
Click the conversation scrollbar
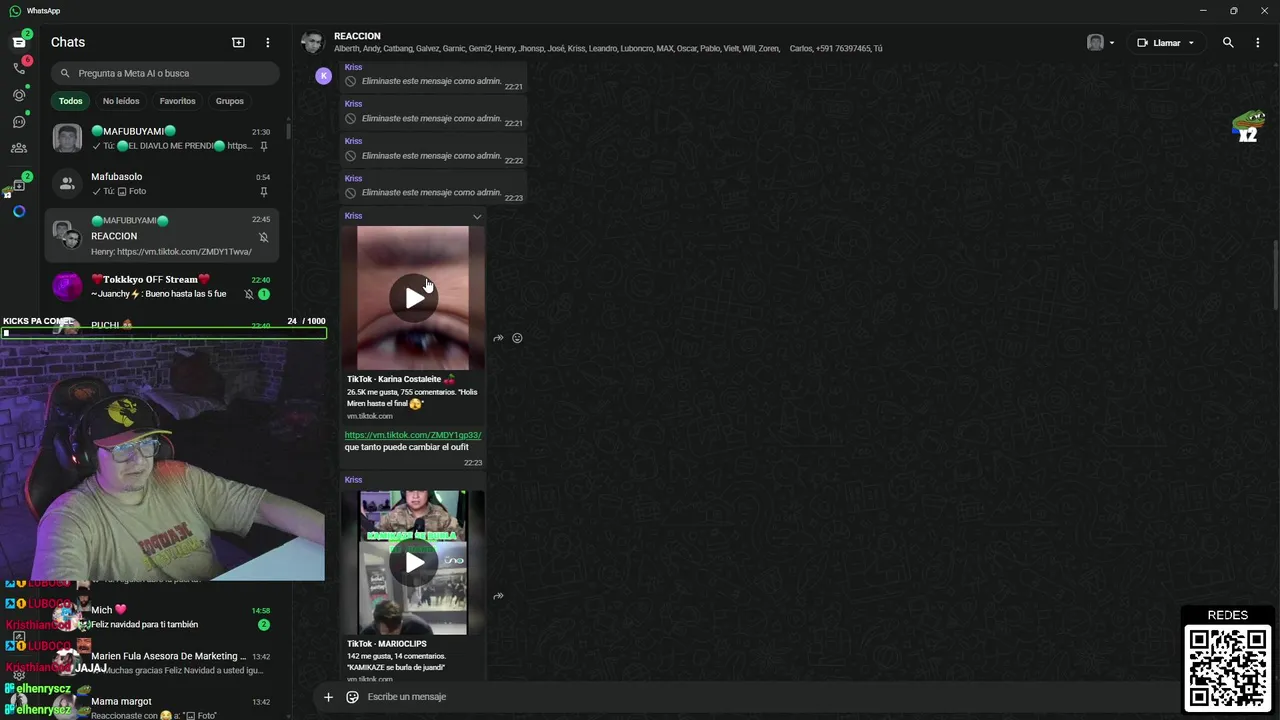(x=1275, y=275)
